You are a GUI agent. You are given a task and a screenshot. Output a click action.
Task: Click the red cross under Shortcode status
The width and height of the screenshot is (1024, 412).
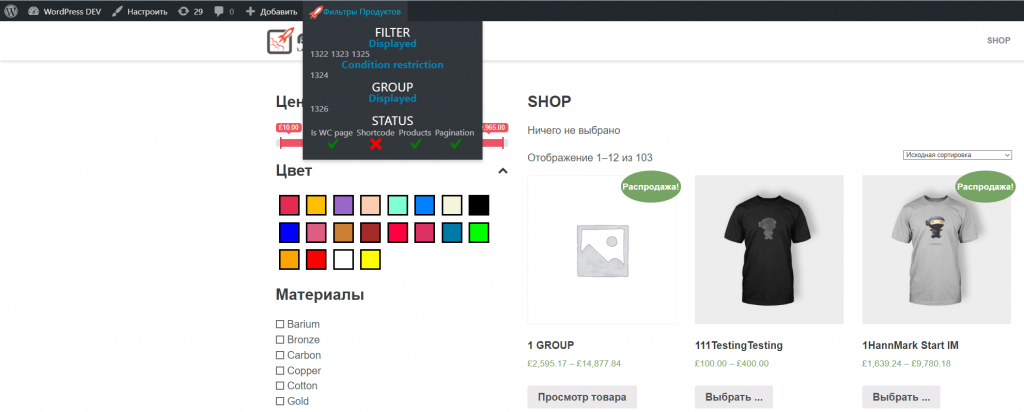pyautogui.click(x=376, y=144)
